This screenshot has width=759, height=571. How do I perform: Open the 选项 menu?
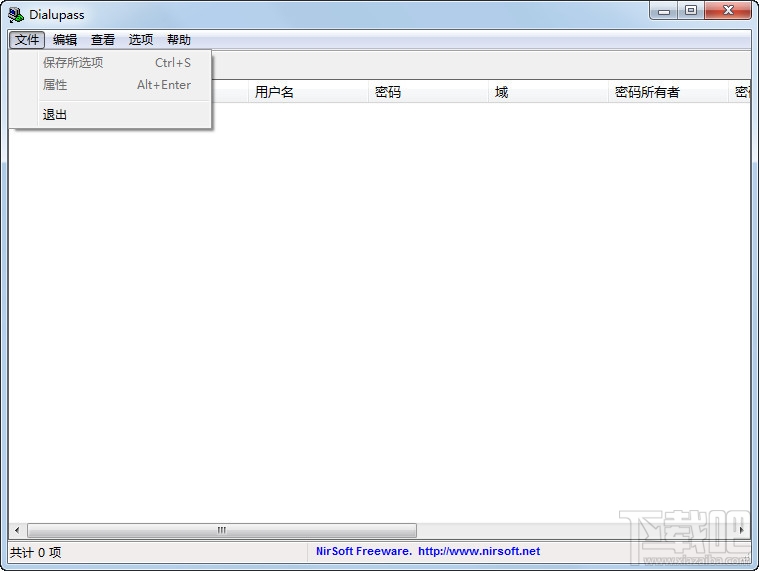(x=141, y=40)
